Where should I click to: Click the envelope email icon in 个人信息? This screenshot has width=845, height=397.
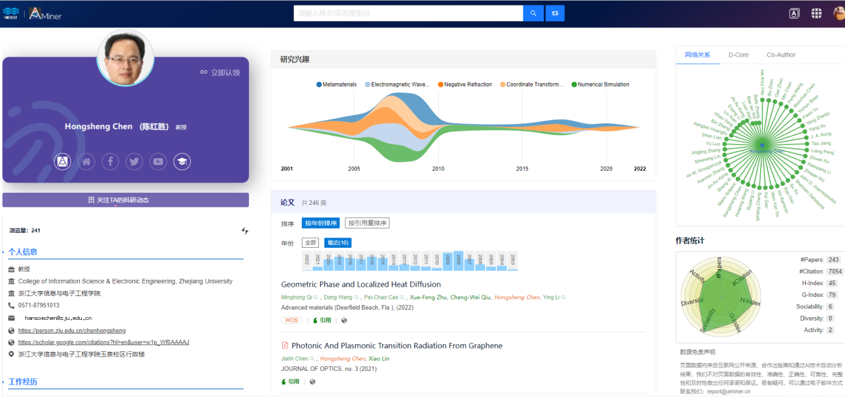(x=11, y=318)
